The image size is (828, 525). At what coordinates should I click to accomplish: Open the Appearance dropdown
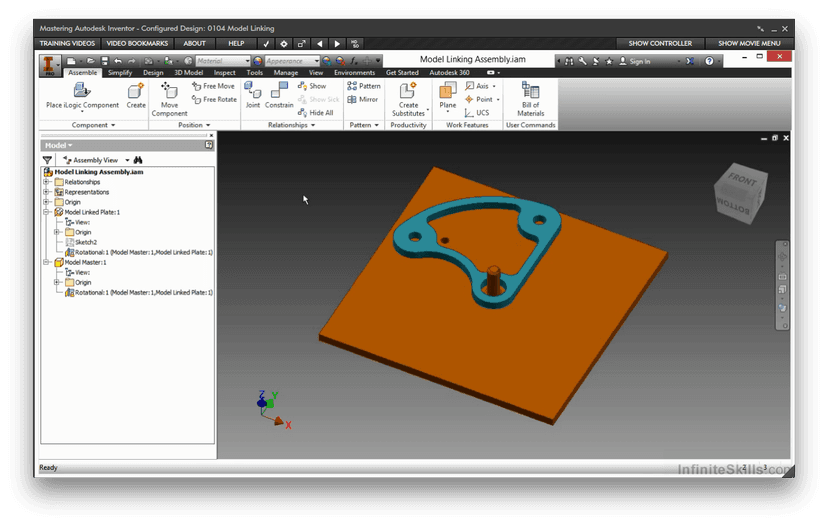point(317,61)
